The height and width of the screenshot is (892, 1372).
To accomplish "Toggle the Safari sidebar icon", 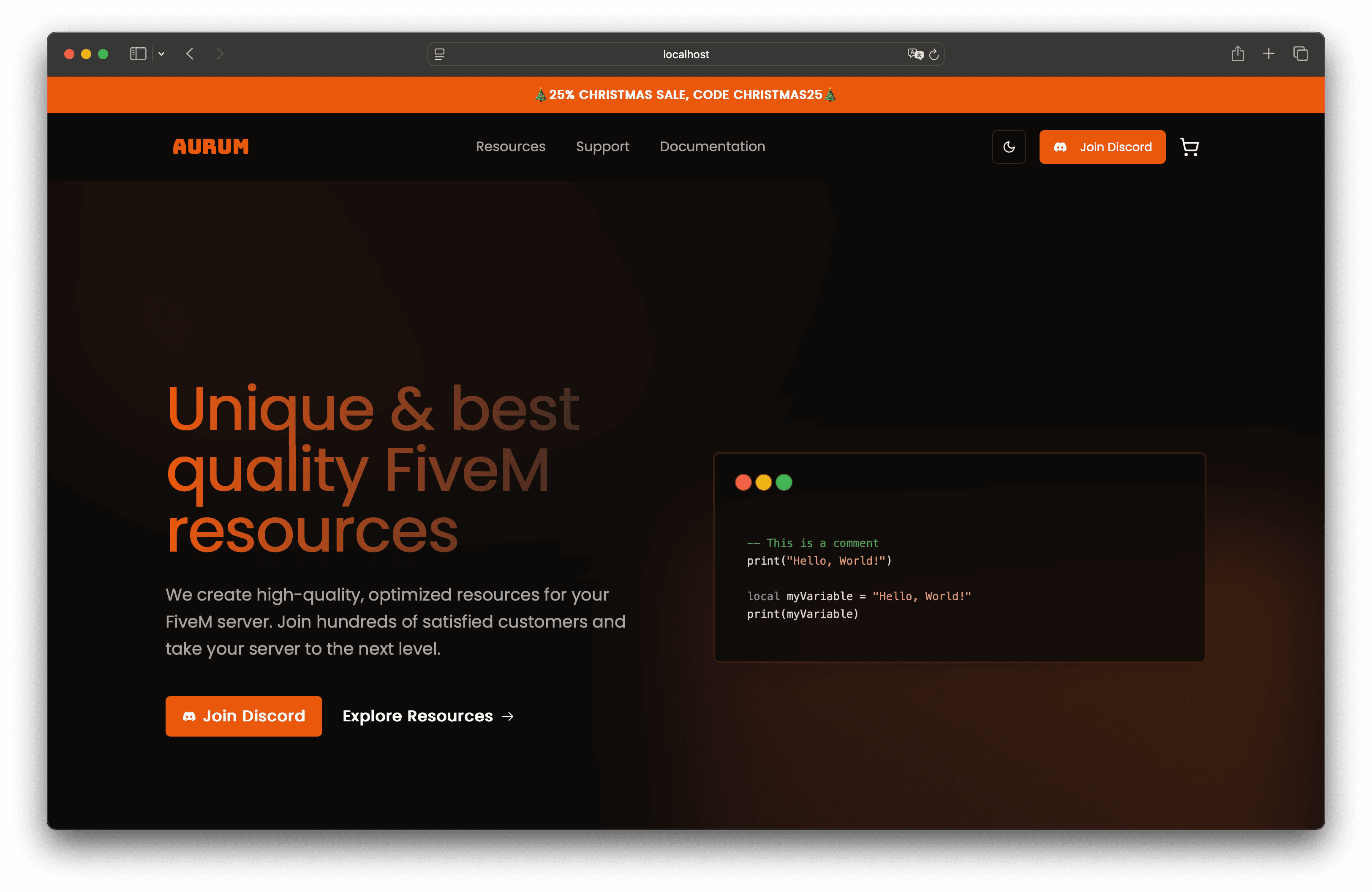I will [x=138, y=54].
